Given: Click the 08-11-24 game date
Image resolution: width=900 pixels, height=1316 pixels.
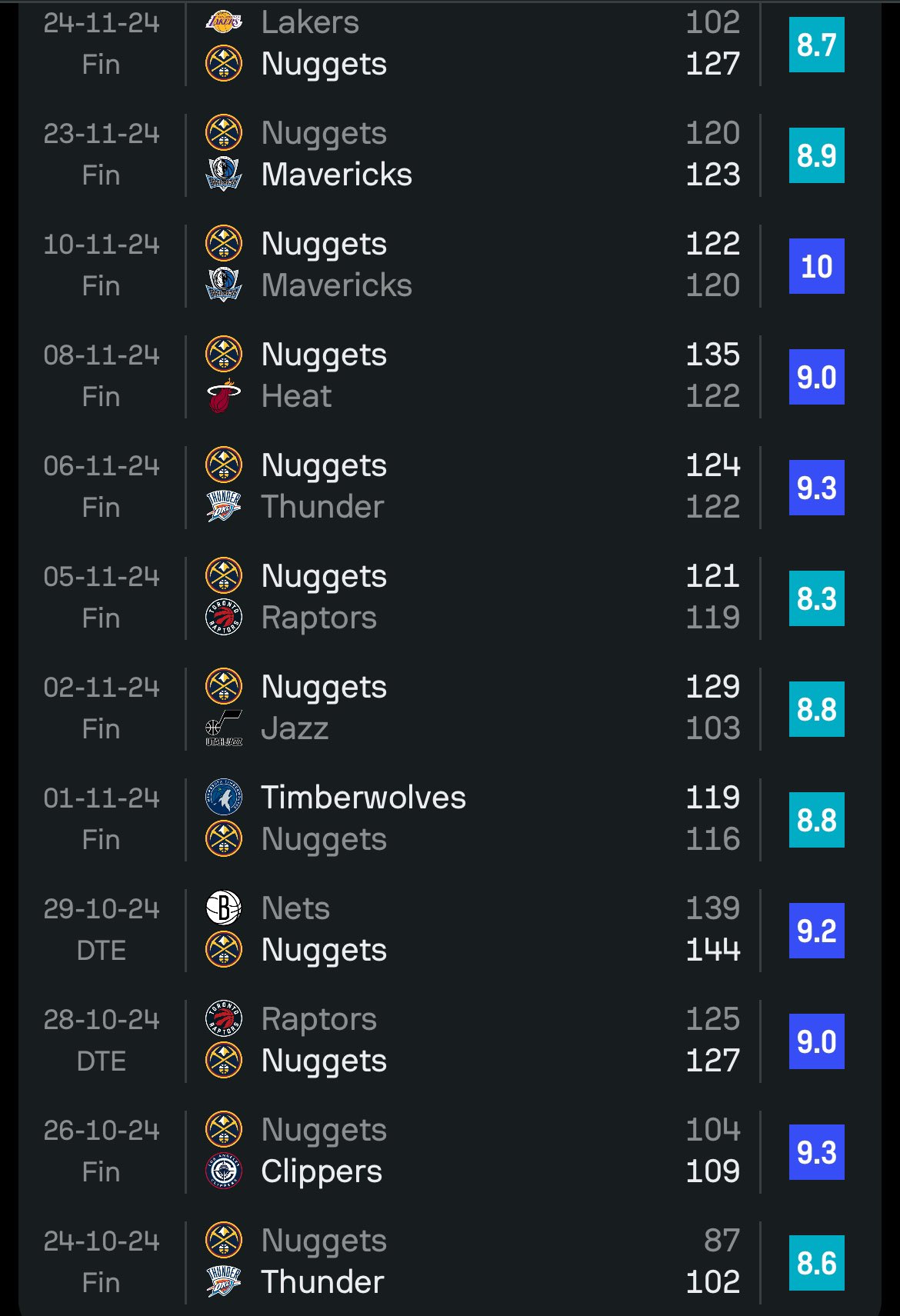Looking at the screenshot, I should tap(102, 355).
